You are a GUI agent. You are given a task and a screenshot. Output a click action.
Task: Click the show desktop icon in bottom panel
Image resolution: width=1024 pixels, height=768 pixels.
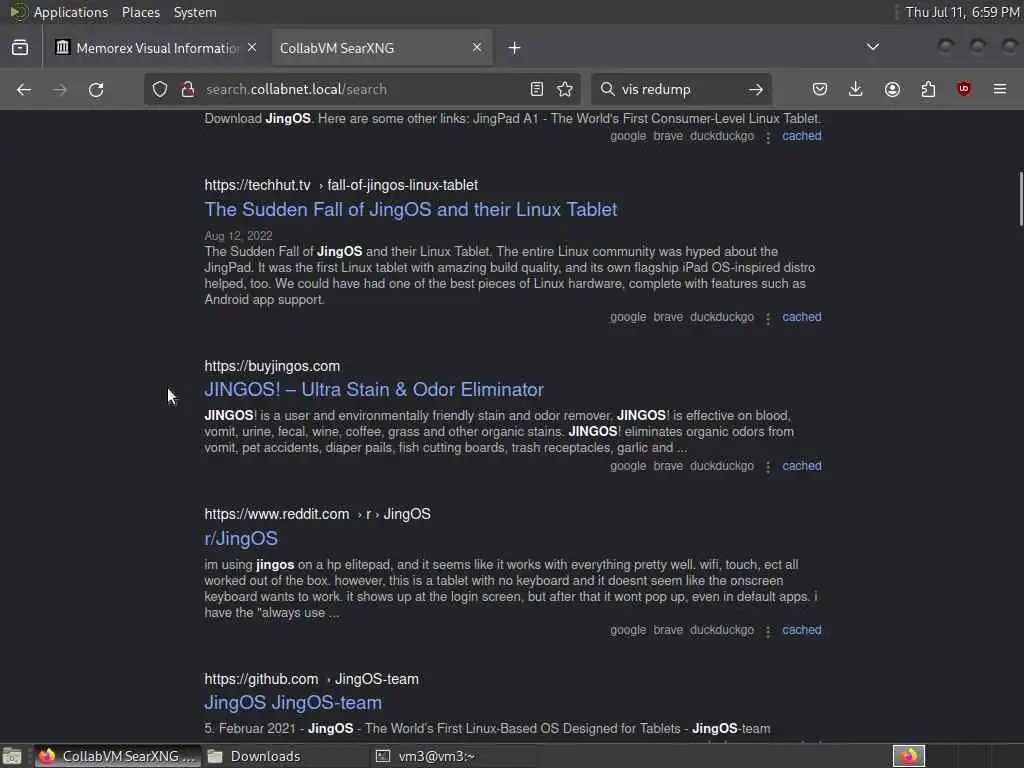(x=12, y=756)
